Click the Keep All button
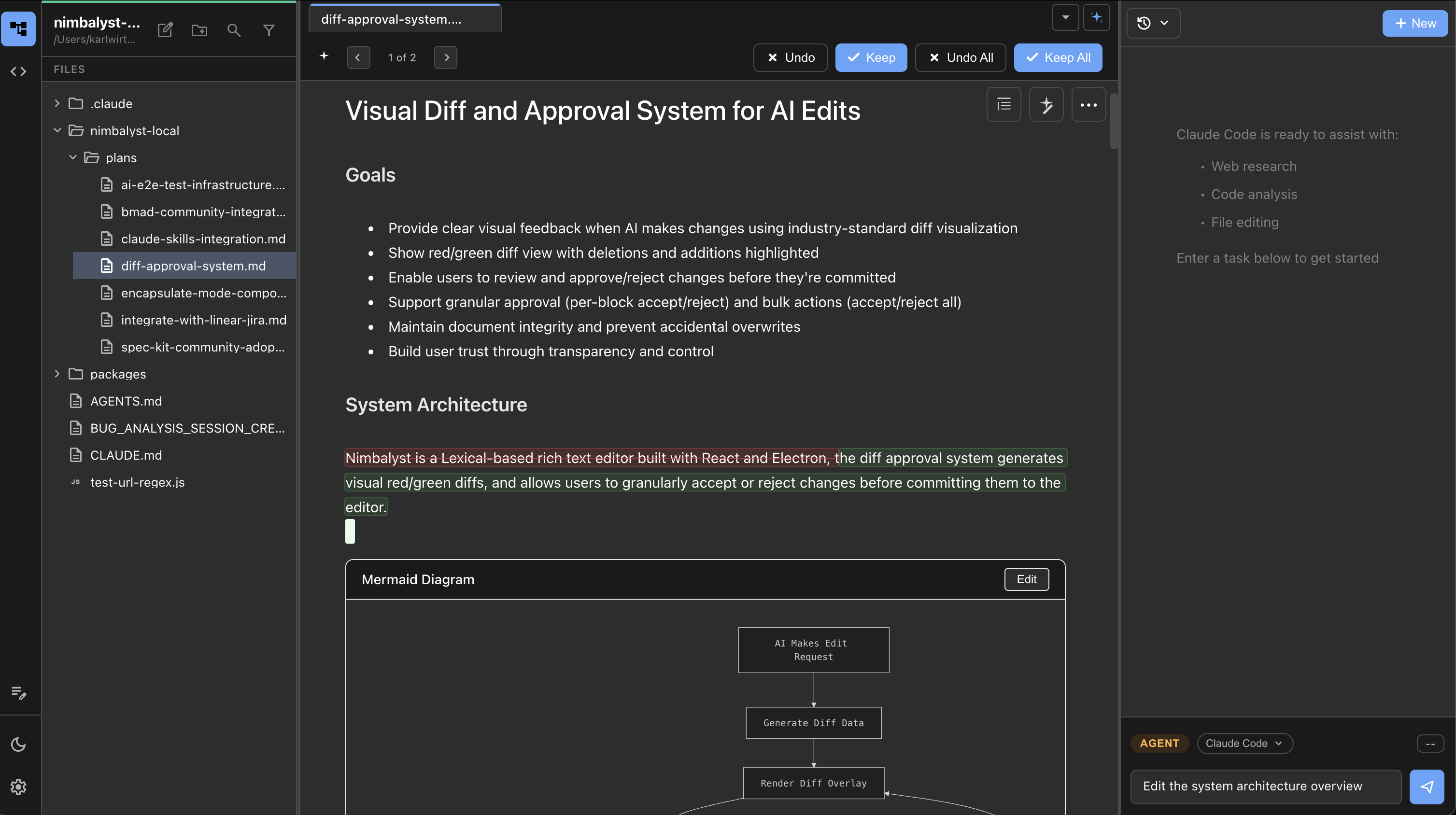 [1058, 57]
